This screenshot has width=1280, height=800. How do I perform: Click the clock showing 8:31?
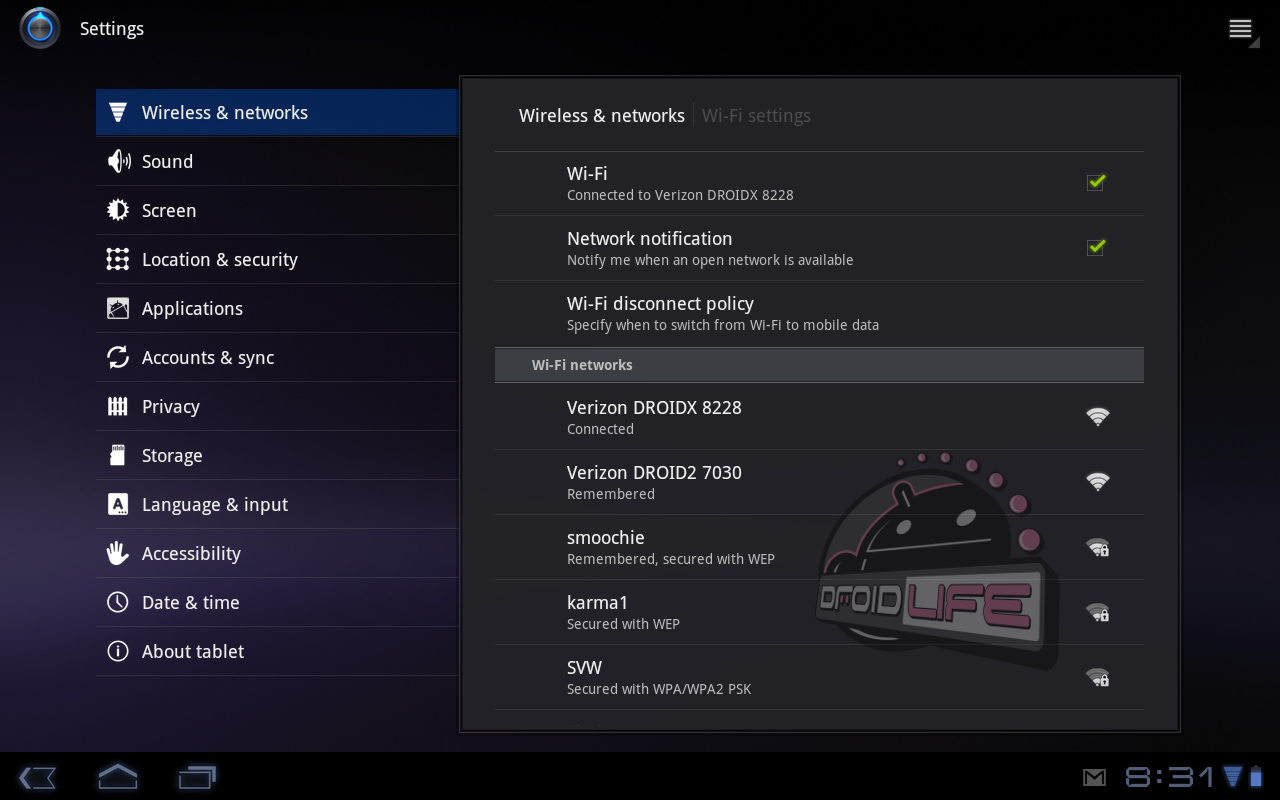coord(1170,777)
